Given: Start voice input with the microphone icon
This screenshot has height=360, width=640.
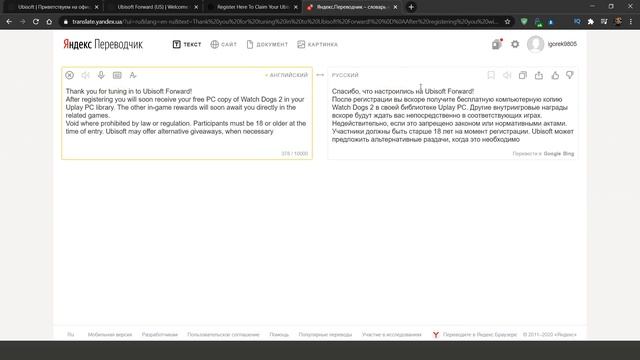Looking at the screenshot, I should 101,75.
